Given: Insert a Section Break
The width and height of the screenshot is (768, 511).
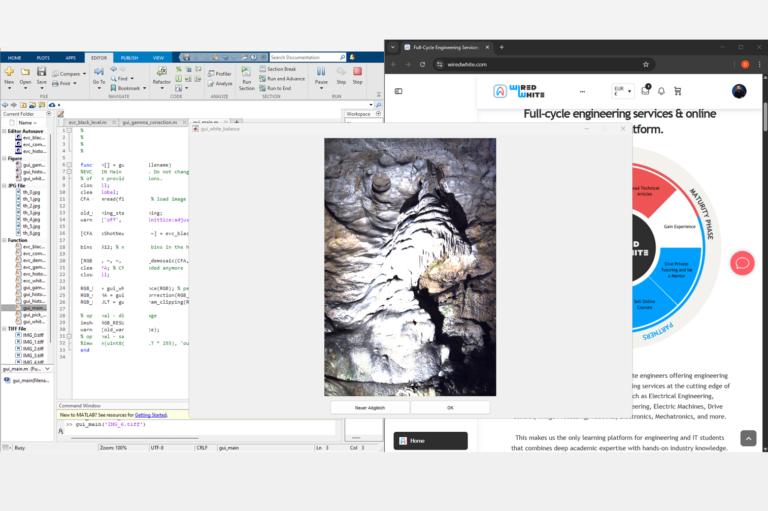Looking at the screenshot, I should click(x=278, y=69).
